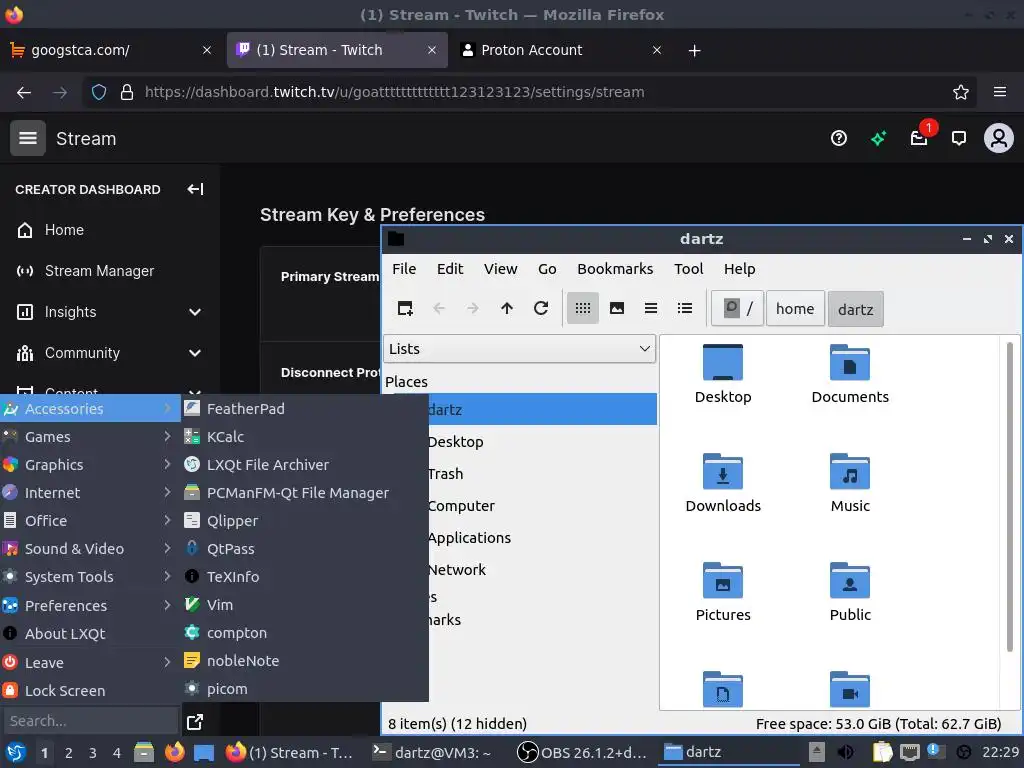Image resolution: width=1024 pixels, height=768 pixels.
Task: Click the Firefox URL address bar
Action: click(529, 92)
